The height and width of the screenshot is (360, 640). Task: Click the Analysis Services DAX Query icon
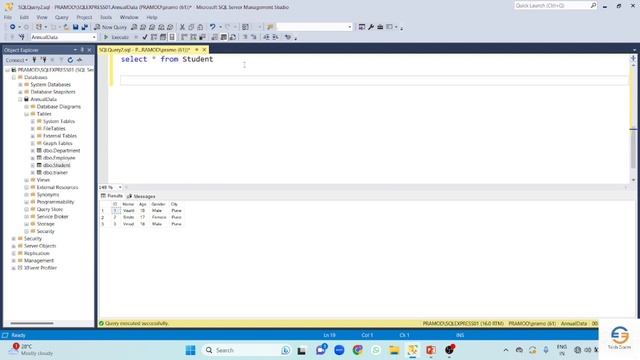click(170, 27)
